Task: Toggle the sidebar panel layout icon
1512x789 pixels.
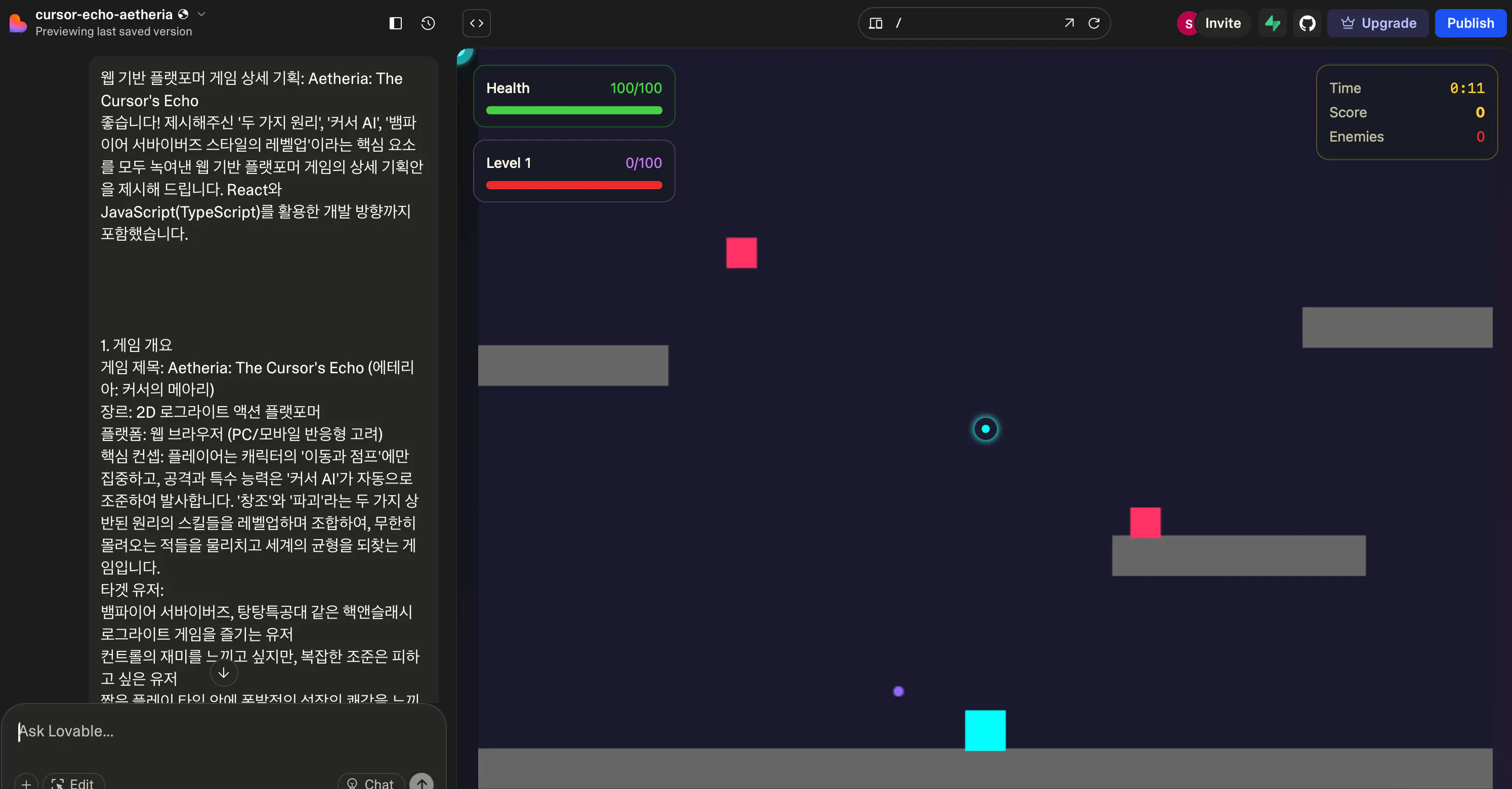Action: [395, 23]
